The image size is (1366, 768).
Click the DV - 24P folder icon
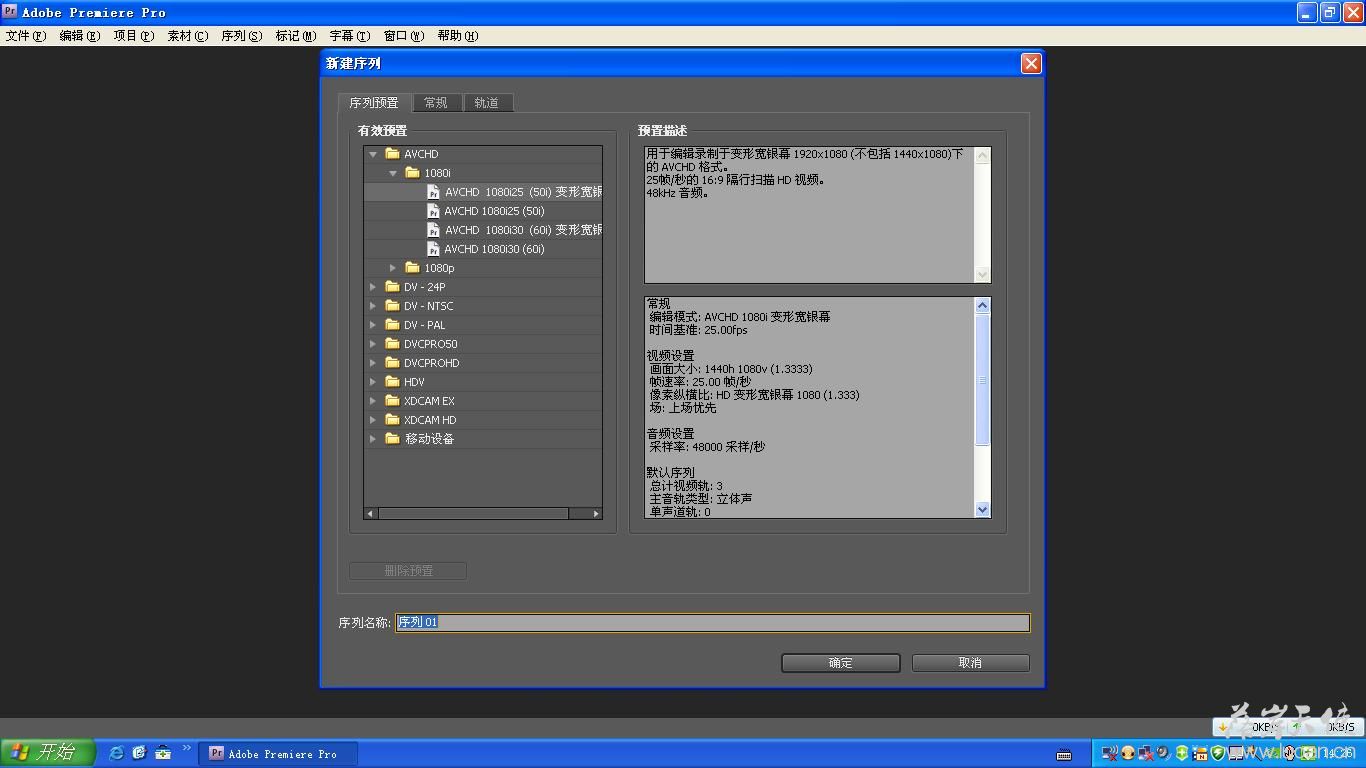click(392, 287)
